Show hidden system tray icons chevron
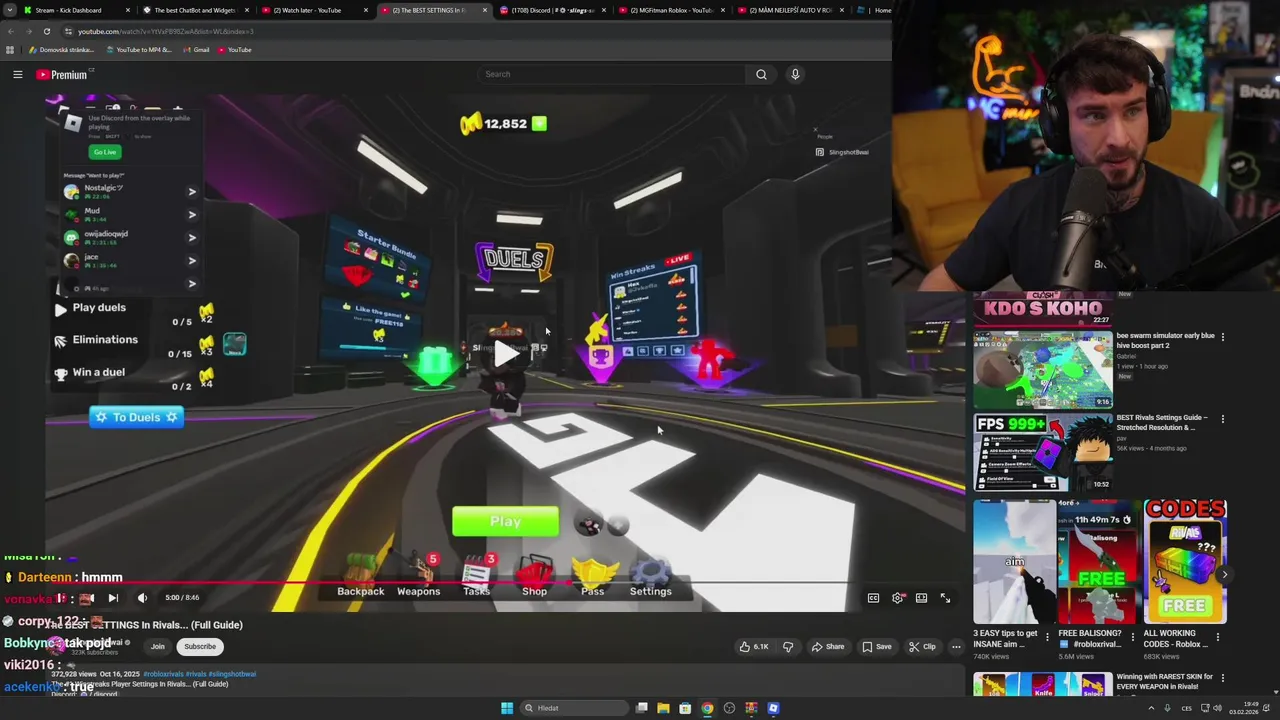Screen dimensions: 1280x720 pos(1151,708)
